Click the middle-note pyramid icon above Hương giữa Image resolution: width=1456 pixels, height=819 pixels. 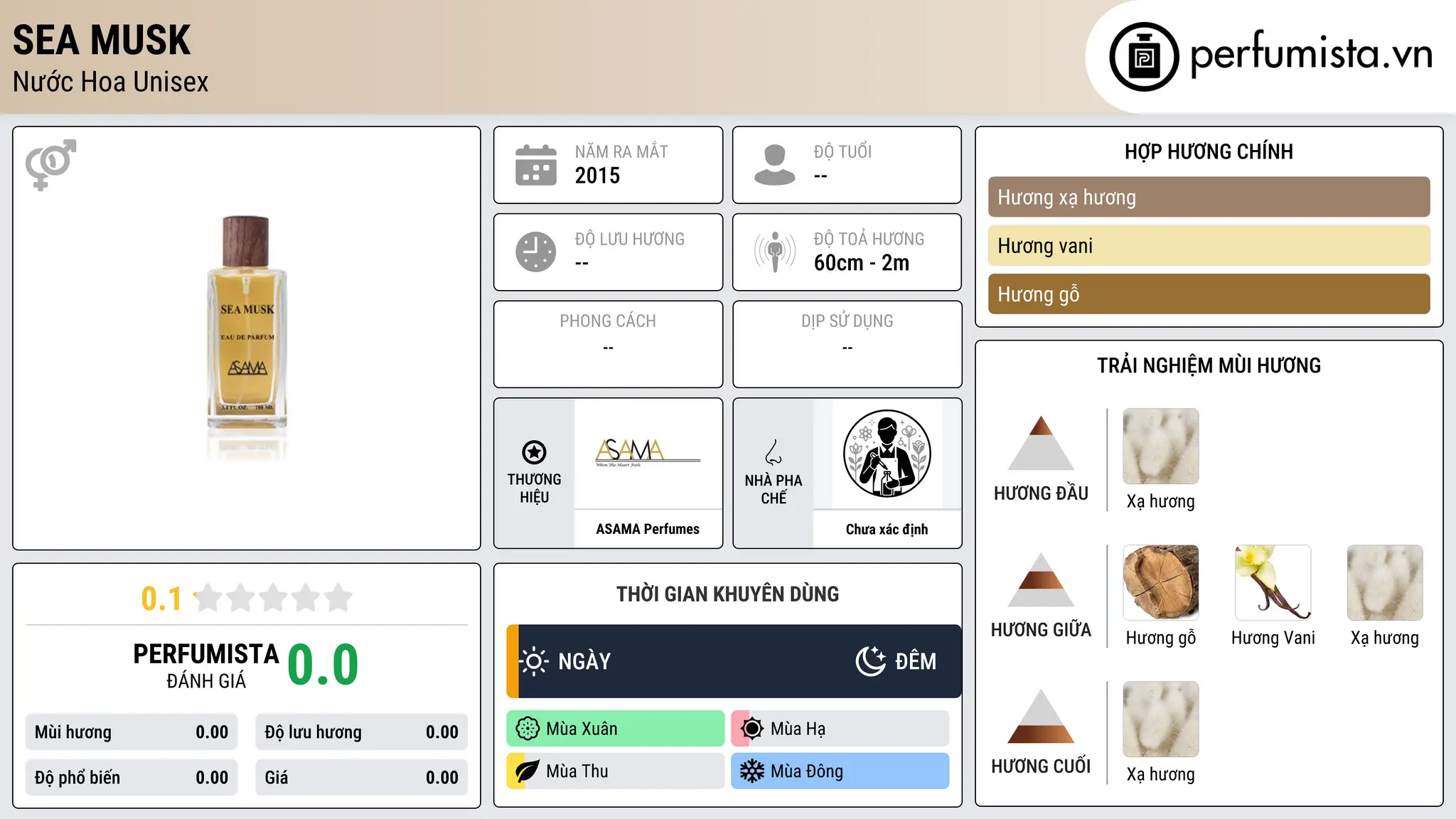(1041, 580)
